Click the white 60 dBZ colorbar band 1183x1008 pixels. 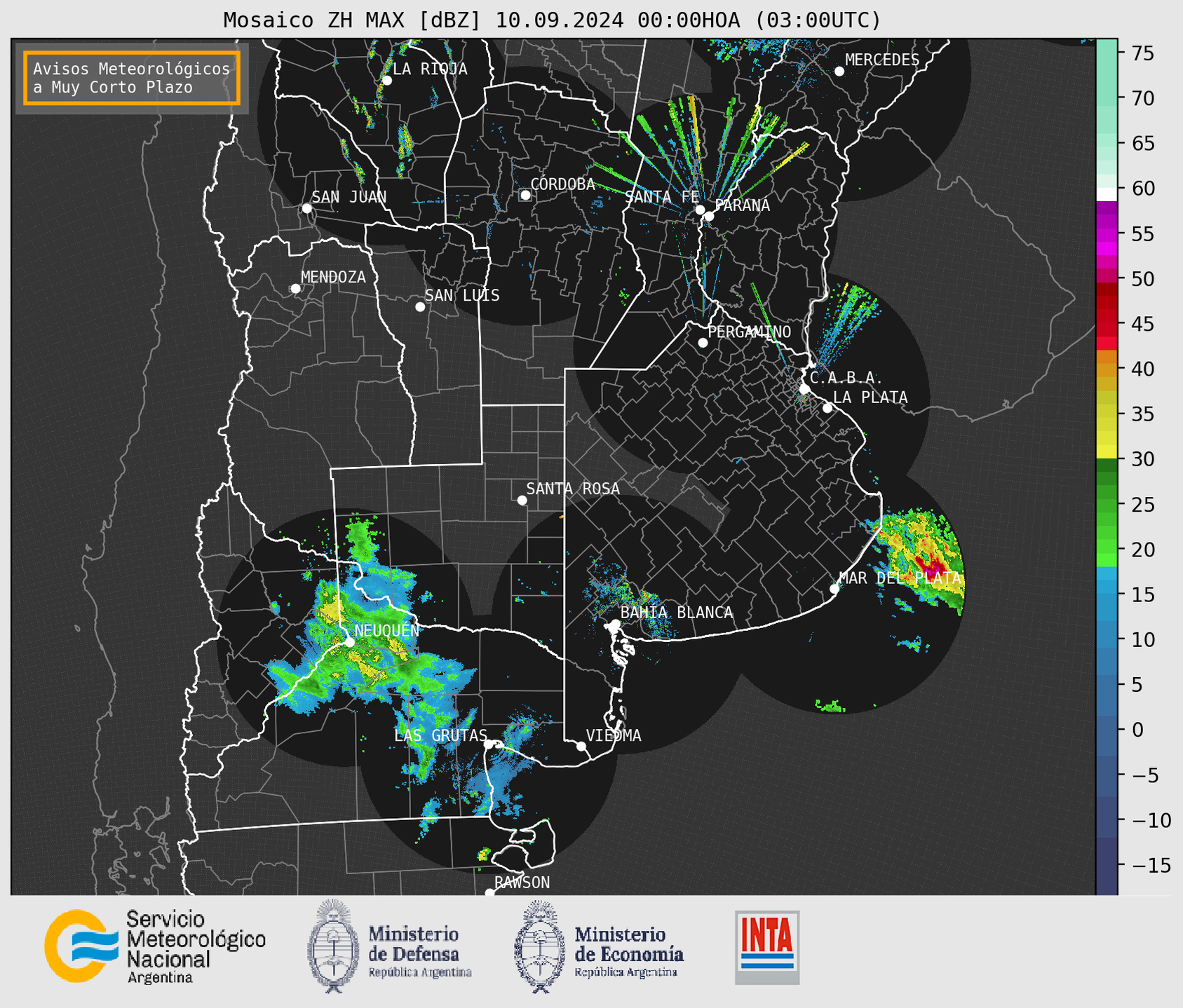[x=1107, y=194]
